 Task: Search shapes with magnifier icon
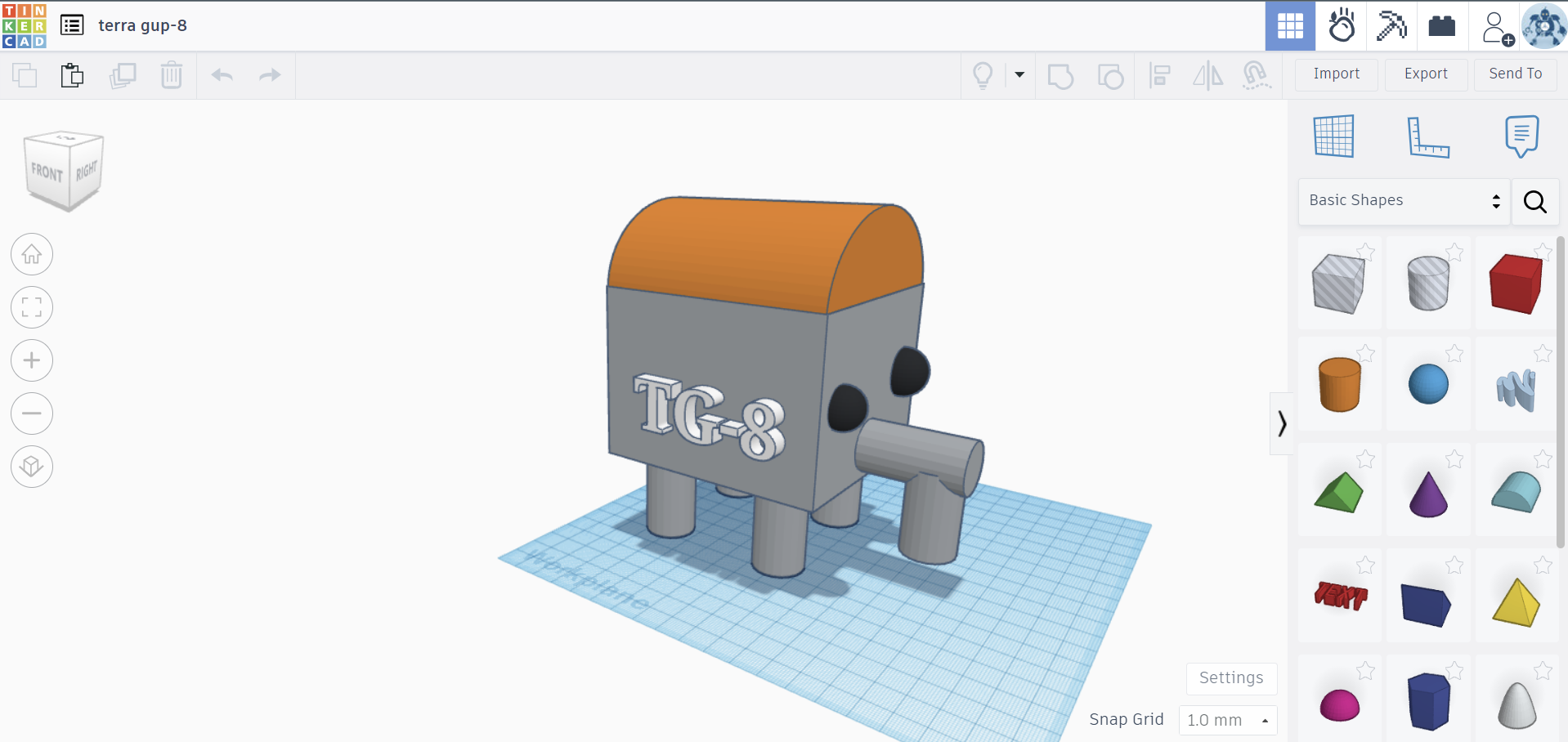pyautogui.click(x=1534, y=202)
